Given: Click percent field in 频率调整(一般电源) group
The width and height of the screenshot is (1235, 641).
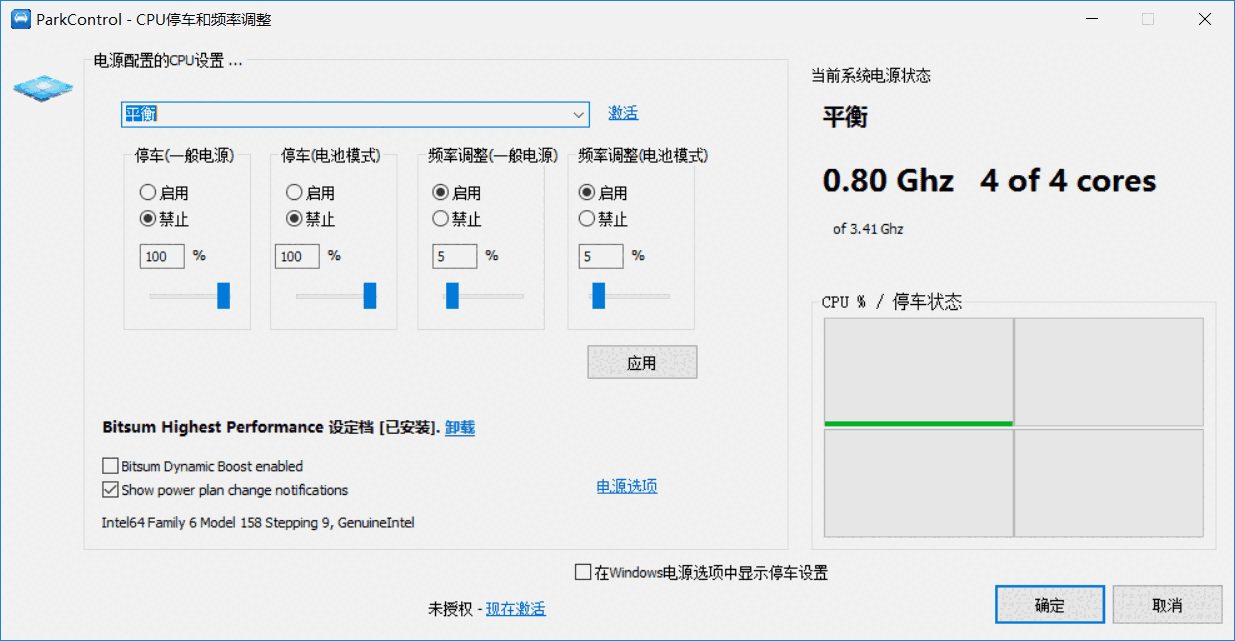Looking at the screenshot, I should coord(455,257).
